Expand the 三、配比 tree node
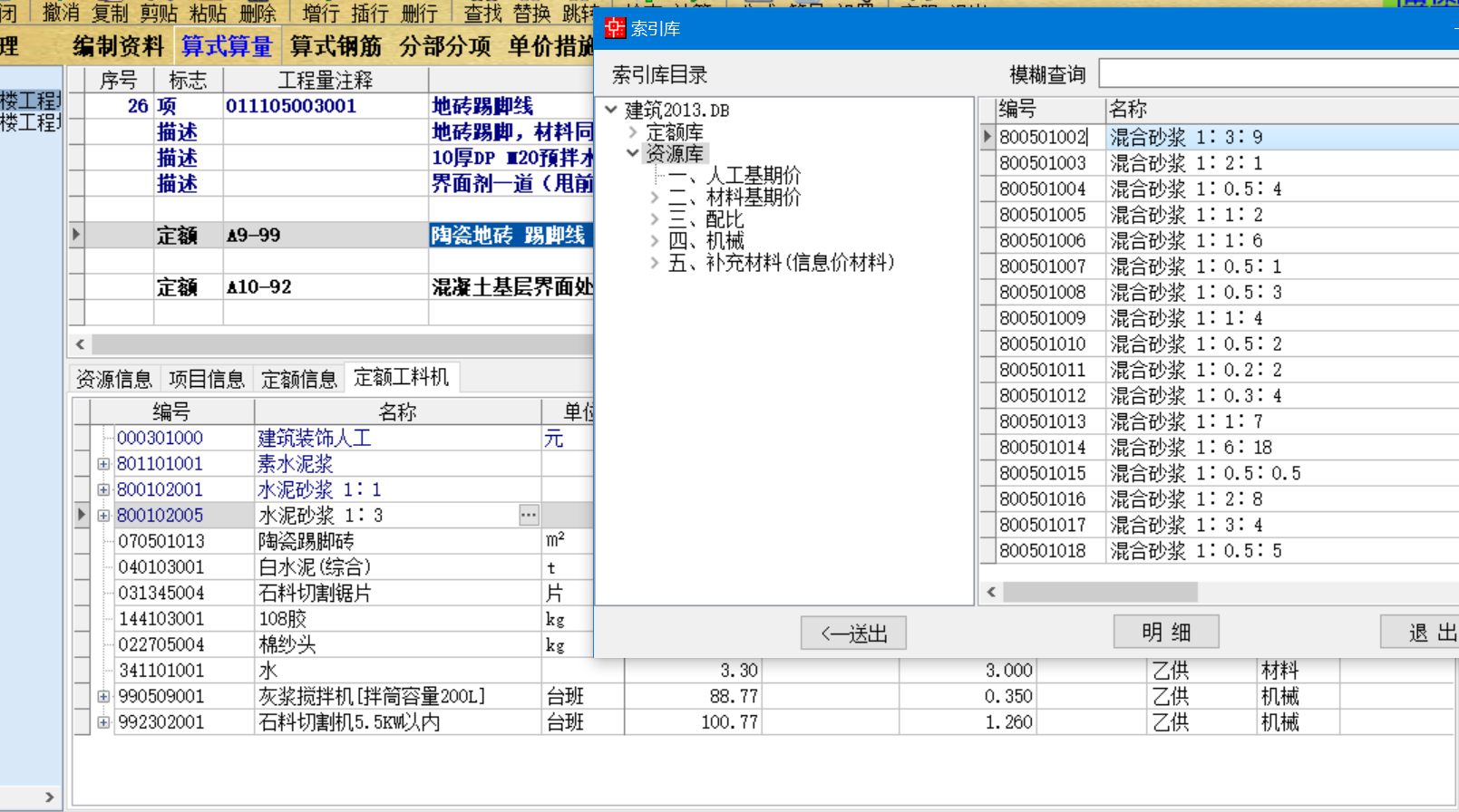The height and width of the screenshot is (812, 1459). point(655,218)
